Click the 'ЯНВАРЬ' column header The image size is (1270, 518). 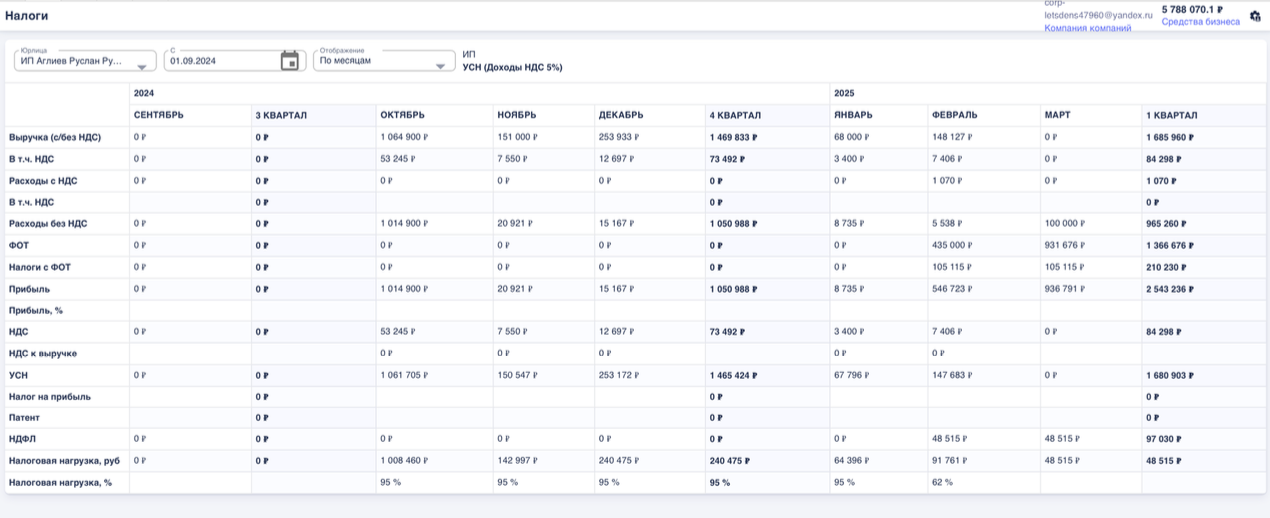854,115
